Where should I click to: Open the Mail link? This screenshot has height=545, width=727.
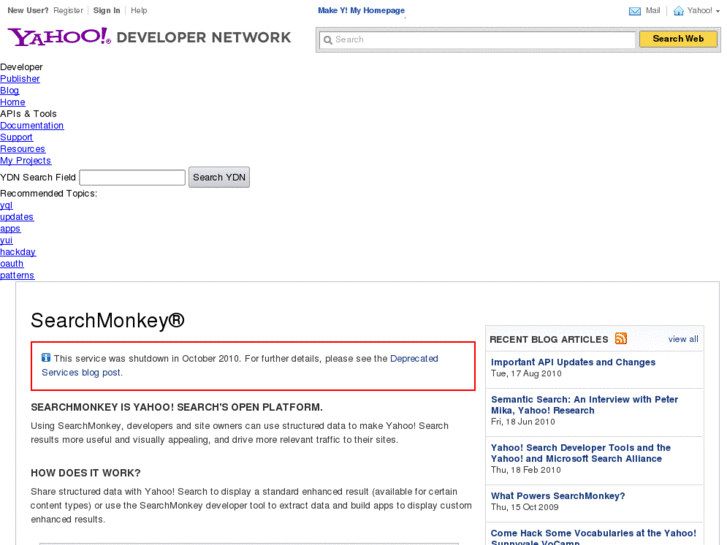653,10
